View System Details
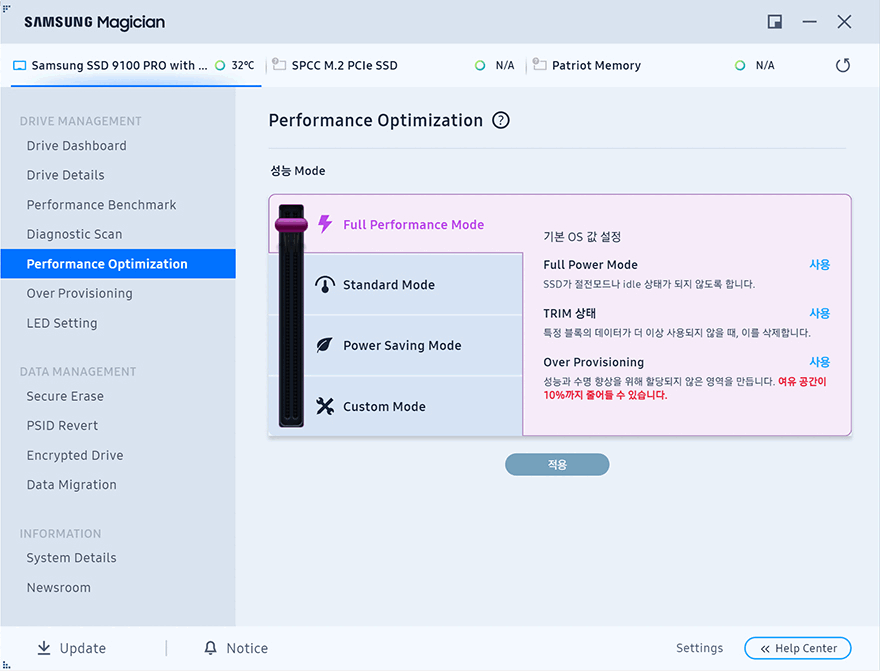 click(71, 558)
